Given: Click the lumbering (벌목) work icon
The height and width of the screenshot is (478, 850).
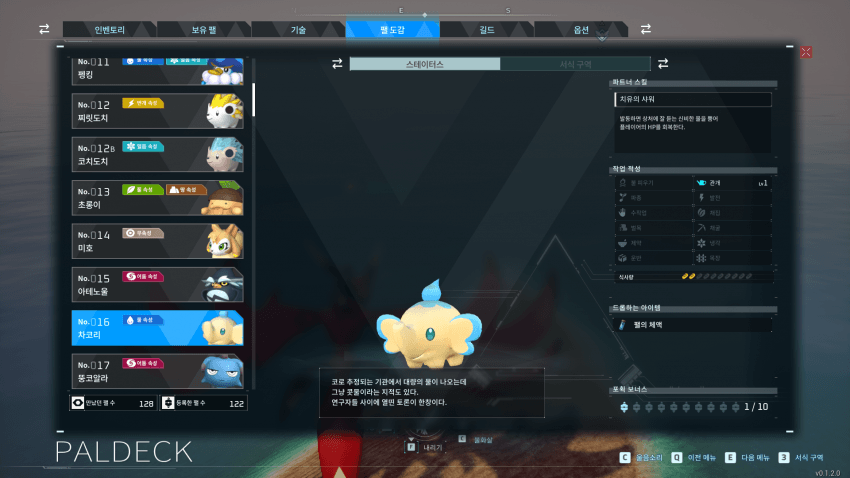Looking at the screenshot, I should [x=623, y=228].
